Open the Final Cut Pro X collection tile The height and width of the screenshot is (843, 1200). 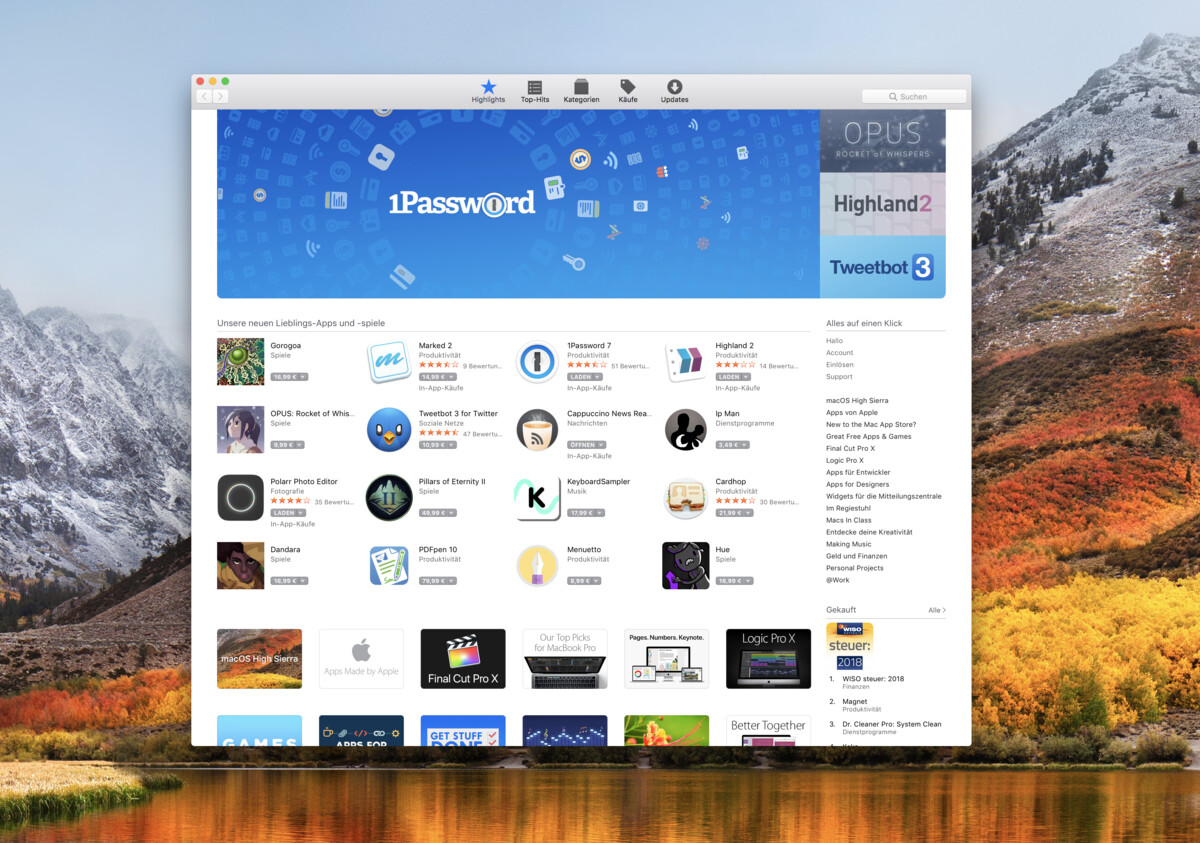[463, 658]
